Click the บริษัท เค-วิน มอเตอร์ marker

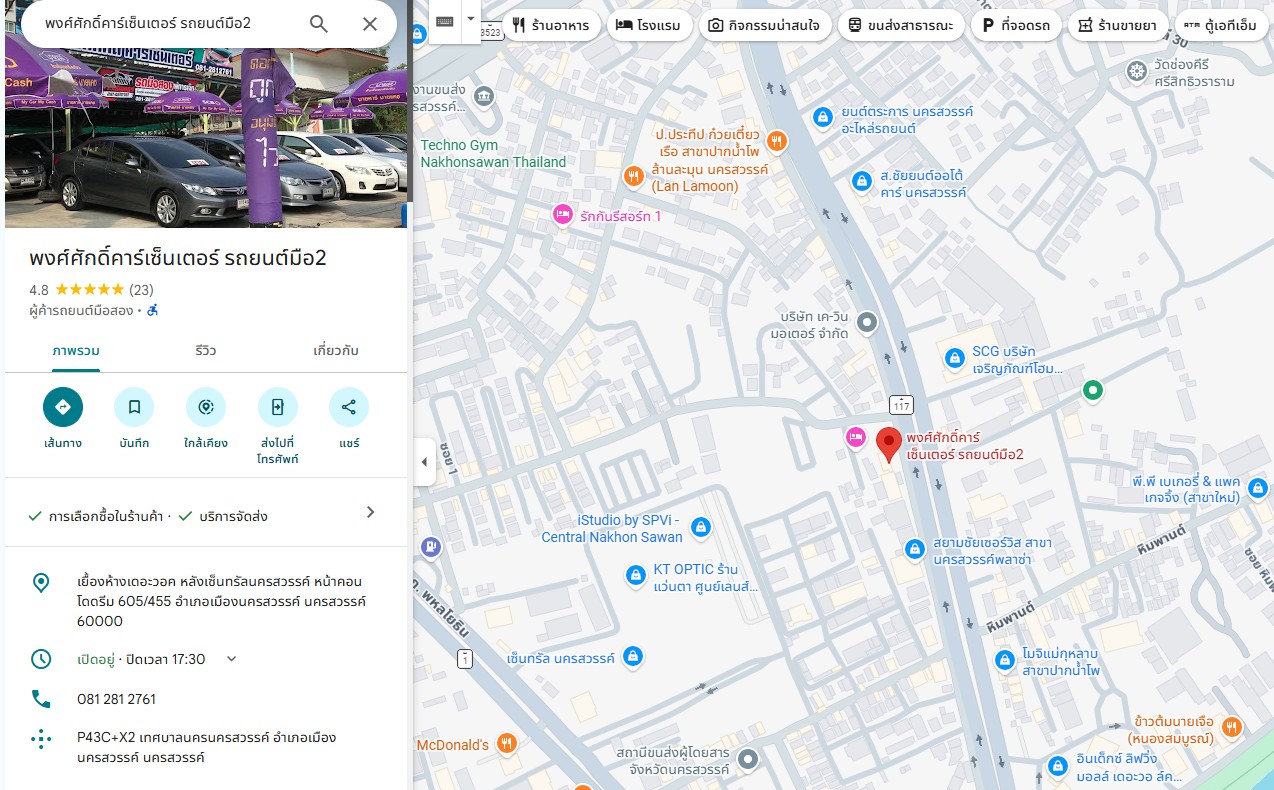pos(867,322)
